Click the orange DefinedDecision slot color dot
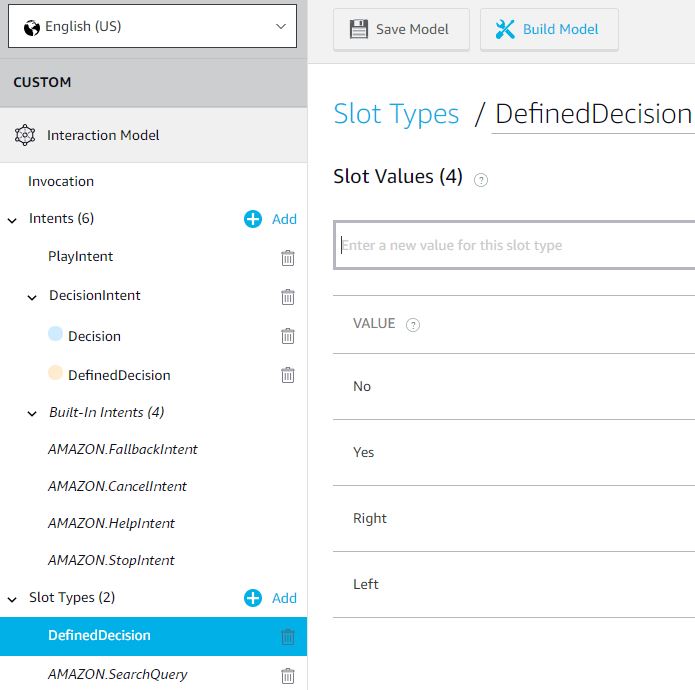 pos(55,373)
